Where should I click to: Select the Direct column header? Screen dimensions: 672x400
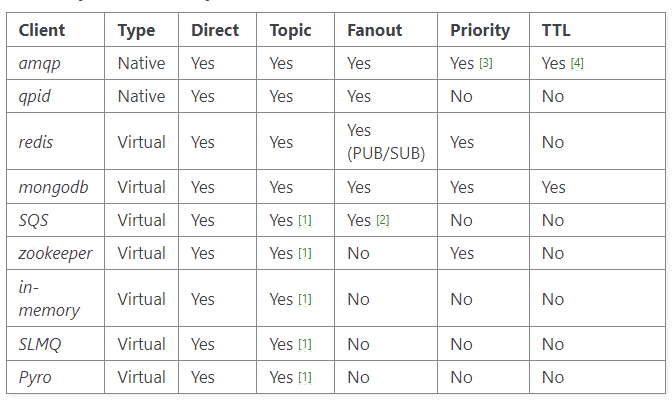(x=215, y=30)
